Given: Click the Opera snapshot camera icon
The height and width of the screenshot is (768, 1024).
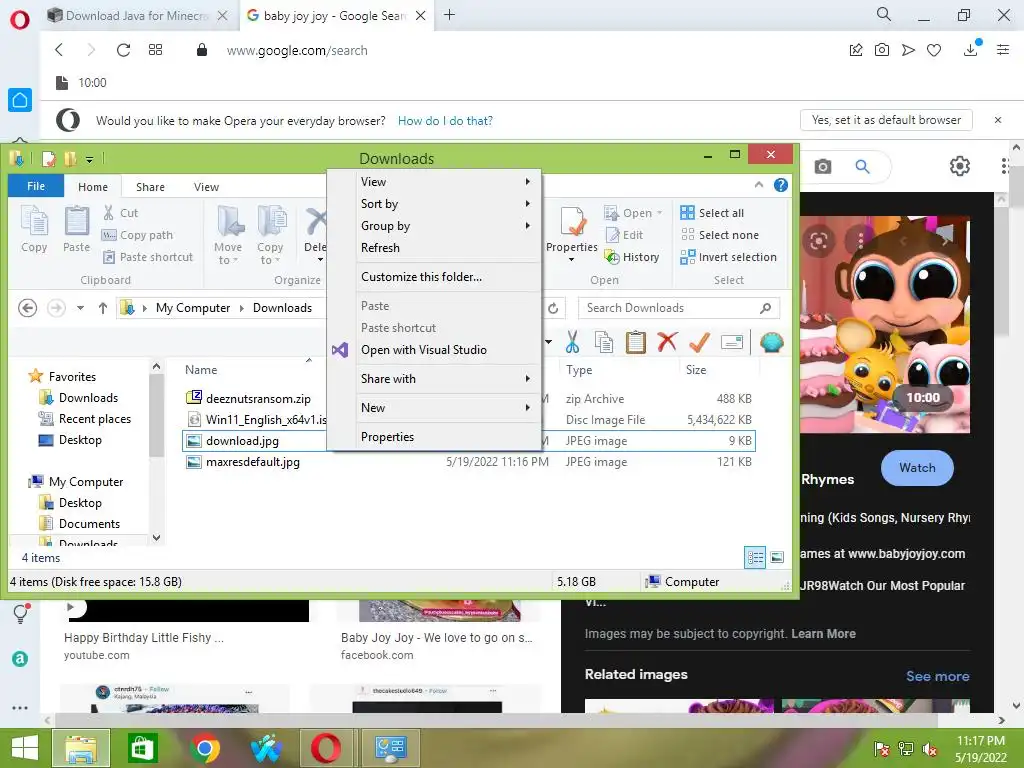Looking at the screenshot, I should 882,50.
